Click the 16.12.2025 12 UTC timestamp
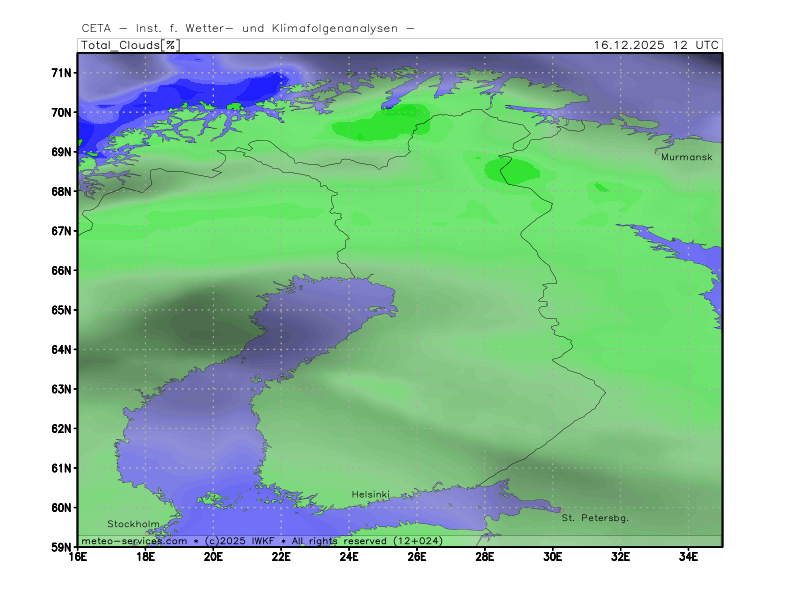This screenshot has height=600, width=800. 655,45
